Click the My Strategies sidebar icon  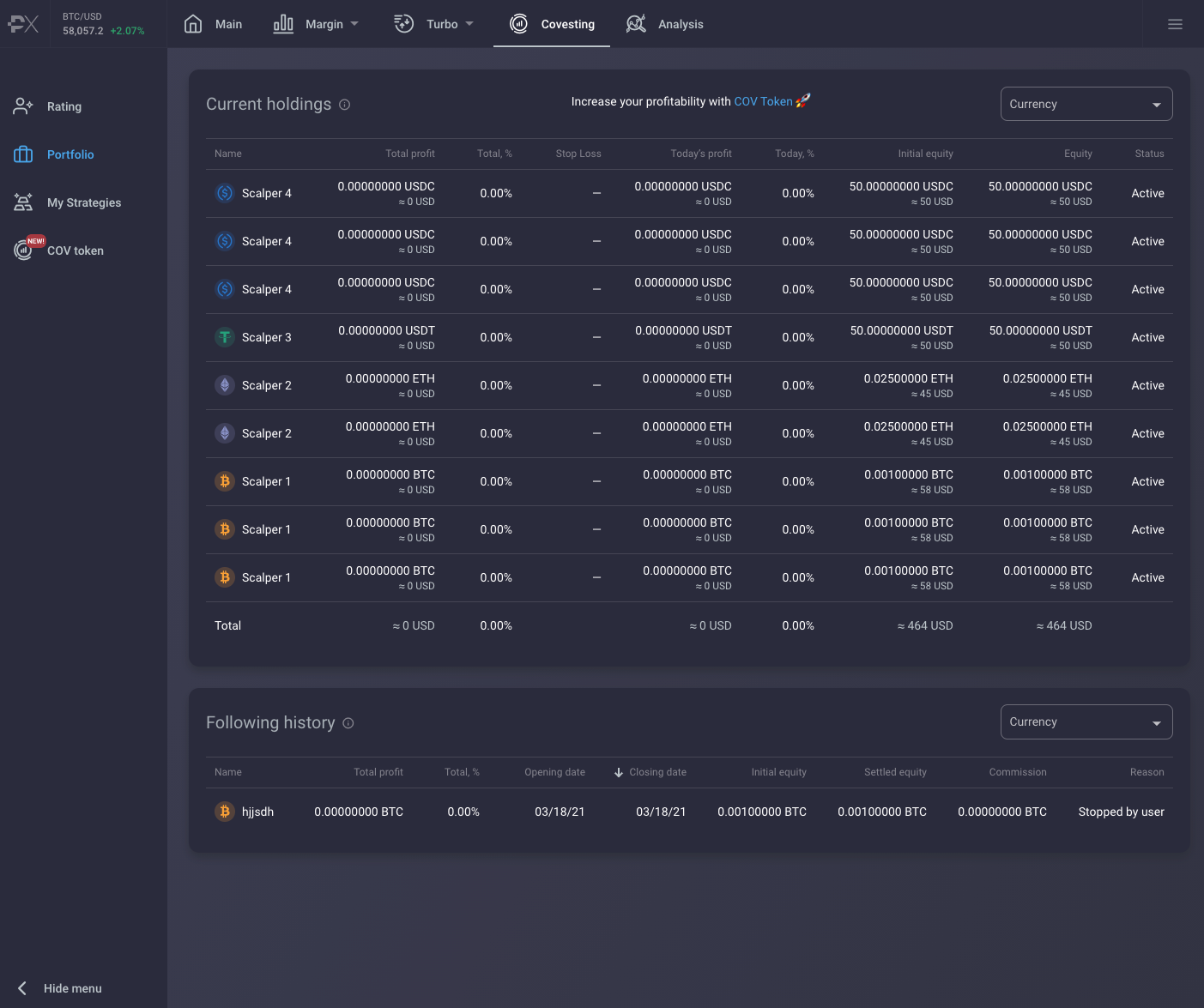(x=23, y=202)
